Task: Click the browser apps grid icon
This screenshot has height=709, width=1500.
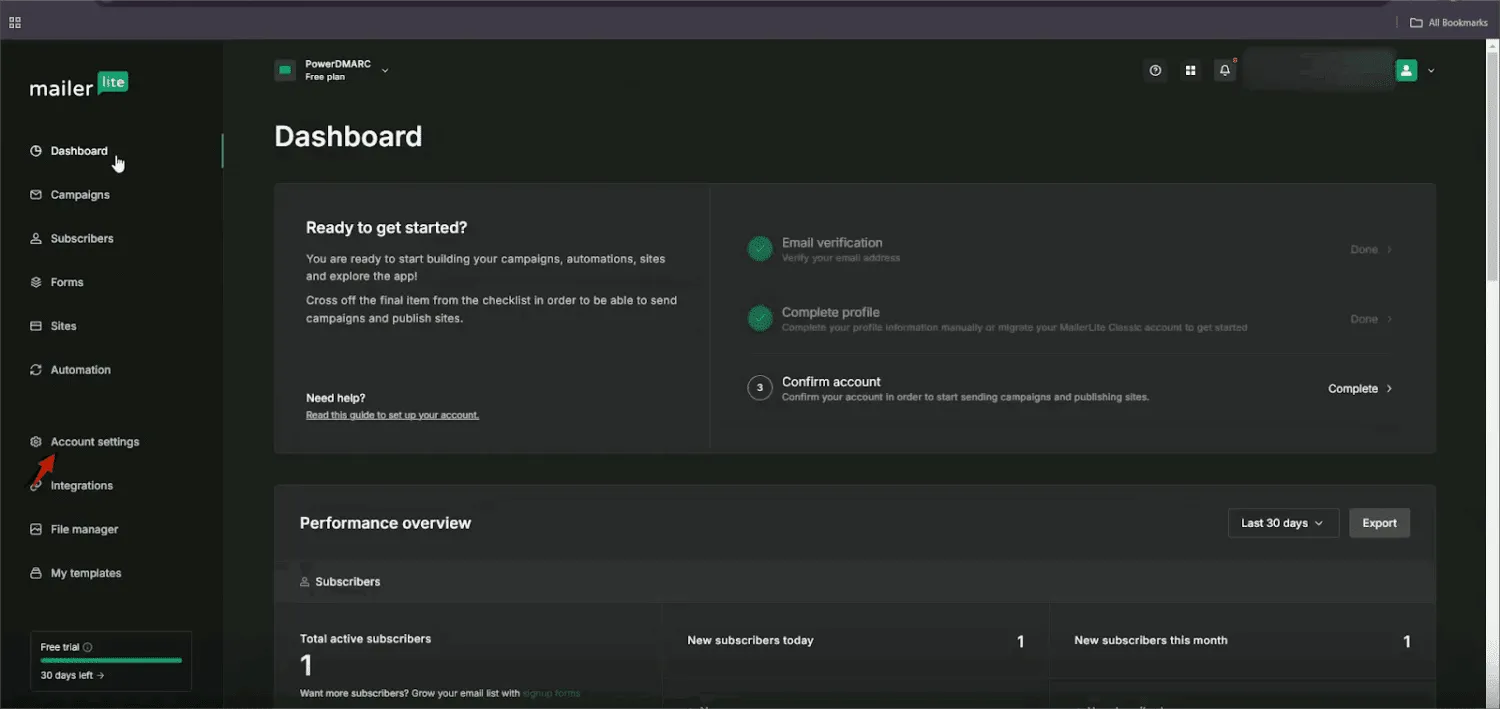Action: click(x=15, y=22)
